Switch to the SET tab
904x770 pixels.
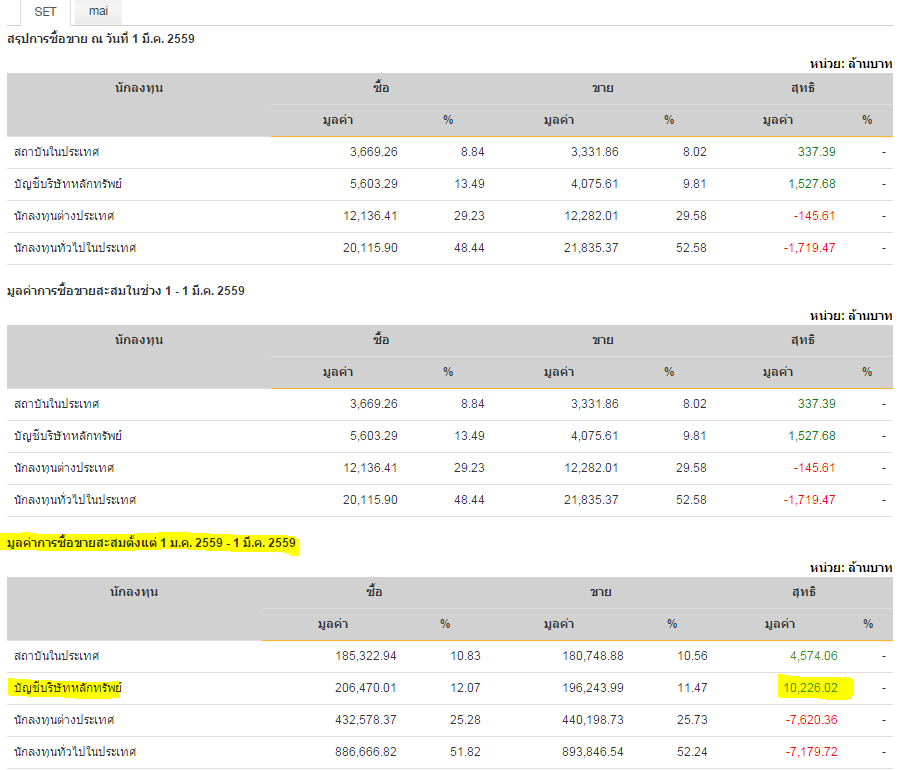point(45,12)
